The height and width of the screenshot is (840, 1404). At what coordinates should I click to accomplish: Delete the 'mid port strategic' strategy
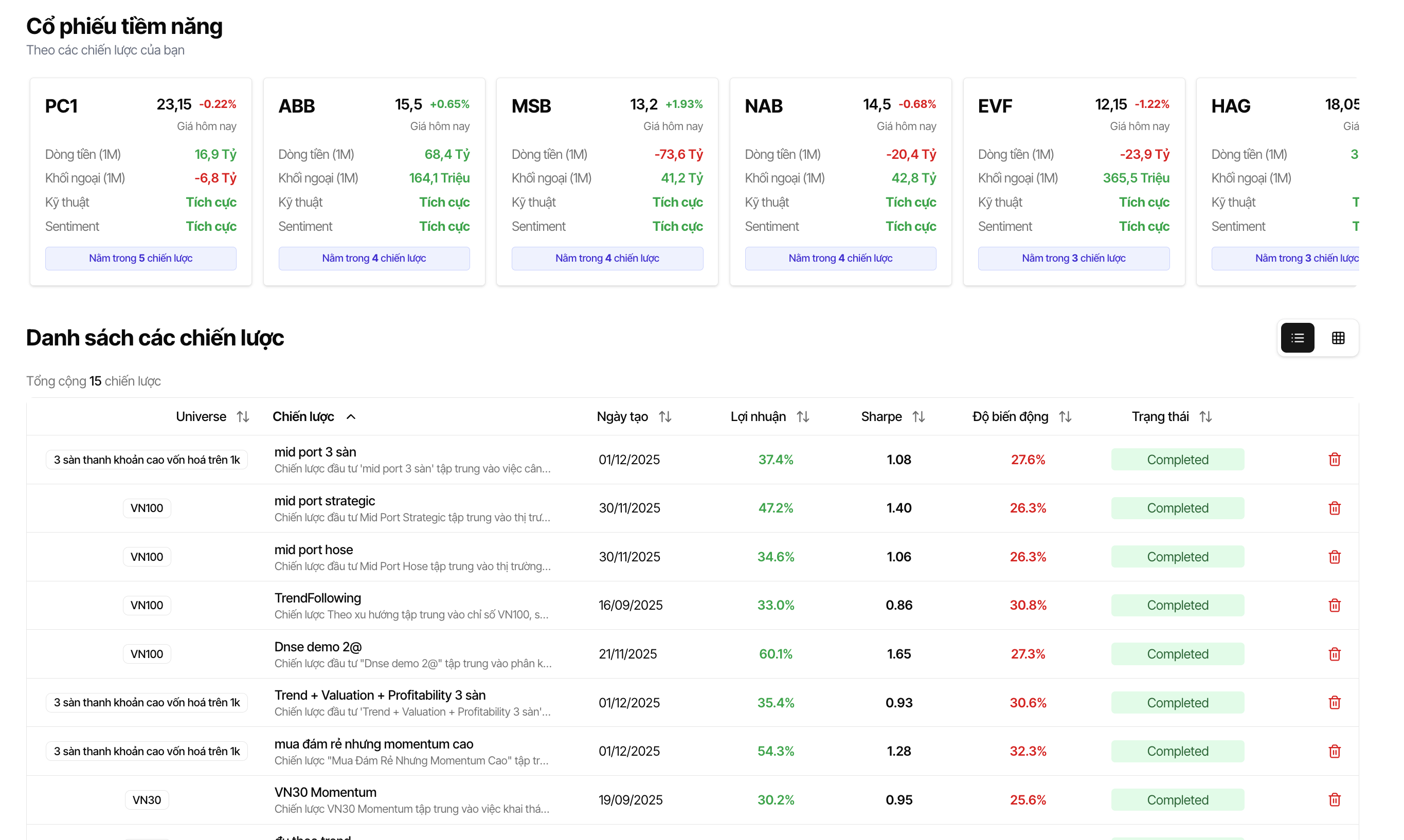1334,508
